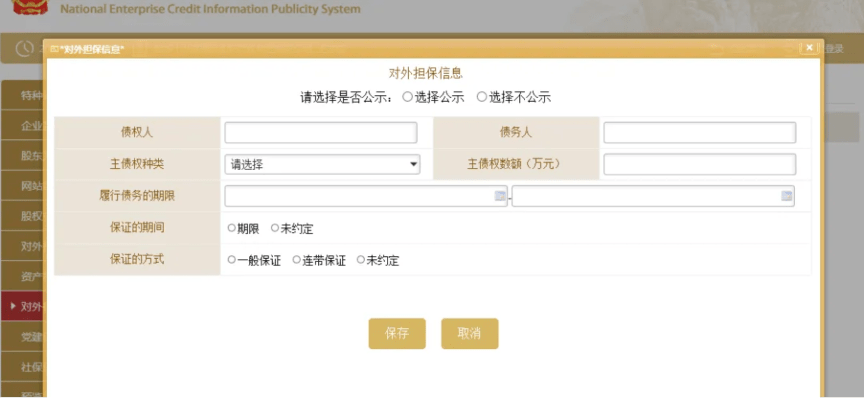Click the 登录 link in background page

click(834, 49)
